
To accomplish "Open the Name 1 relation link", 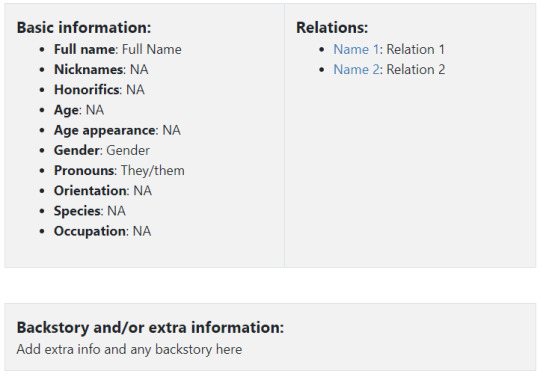I will point(356,49).
